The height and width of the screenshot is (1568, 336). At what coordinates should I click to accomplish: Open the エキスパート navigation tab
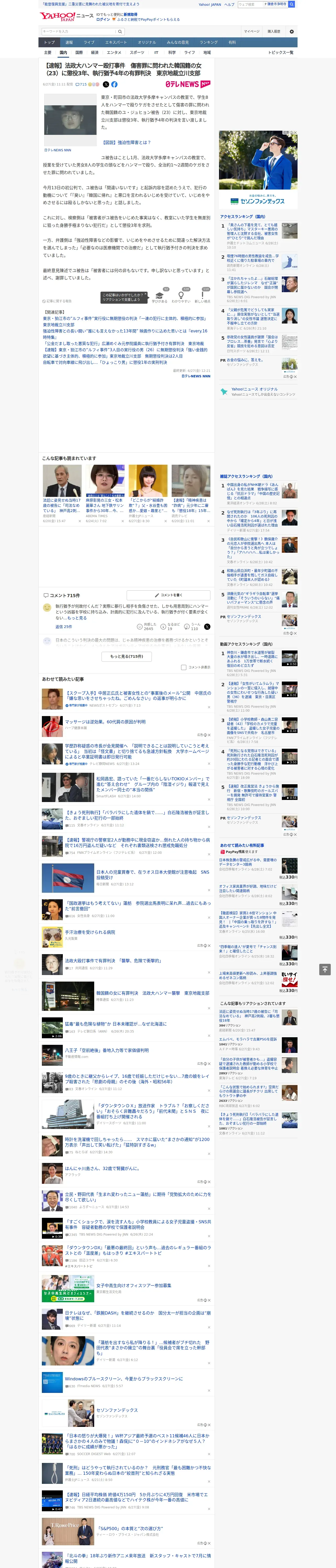click(x=116, y=43)
